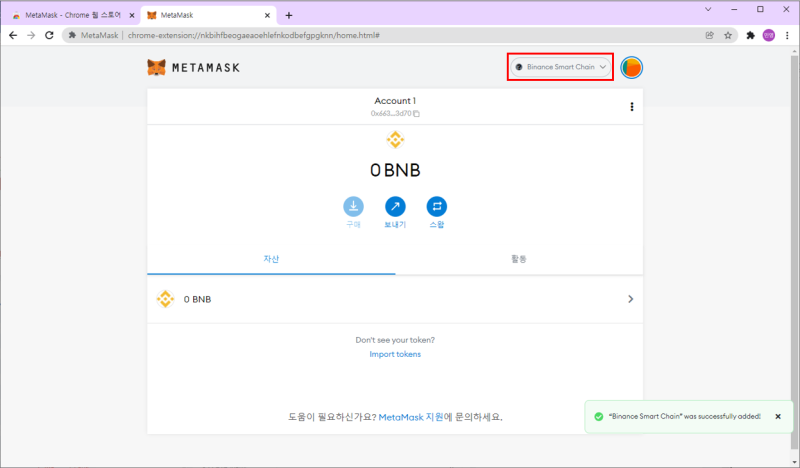The height and width of the screenshot is (468, 800).
Task: Click the Buy (구매) download icon
Action: click(x=353, y=207)
